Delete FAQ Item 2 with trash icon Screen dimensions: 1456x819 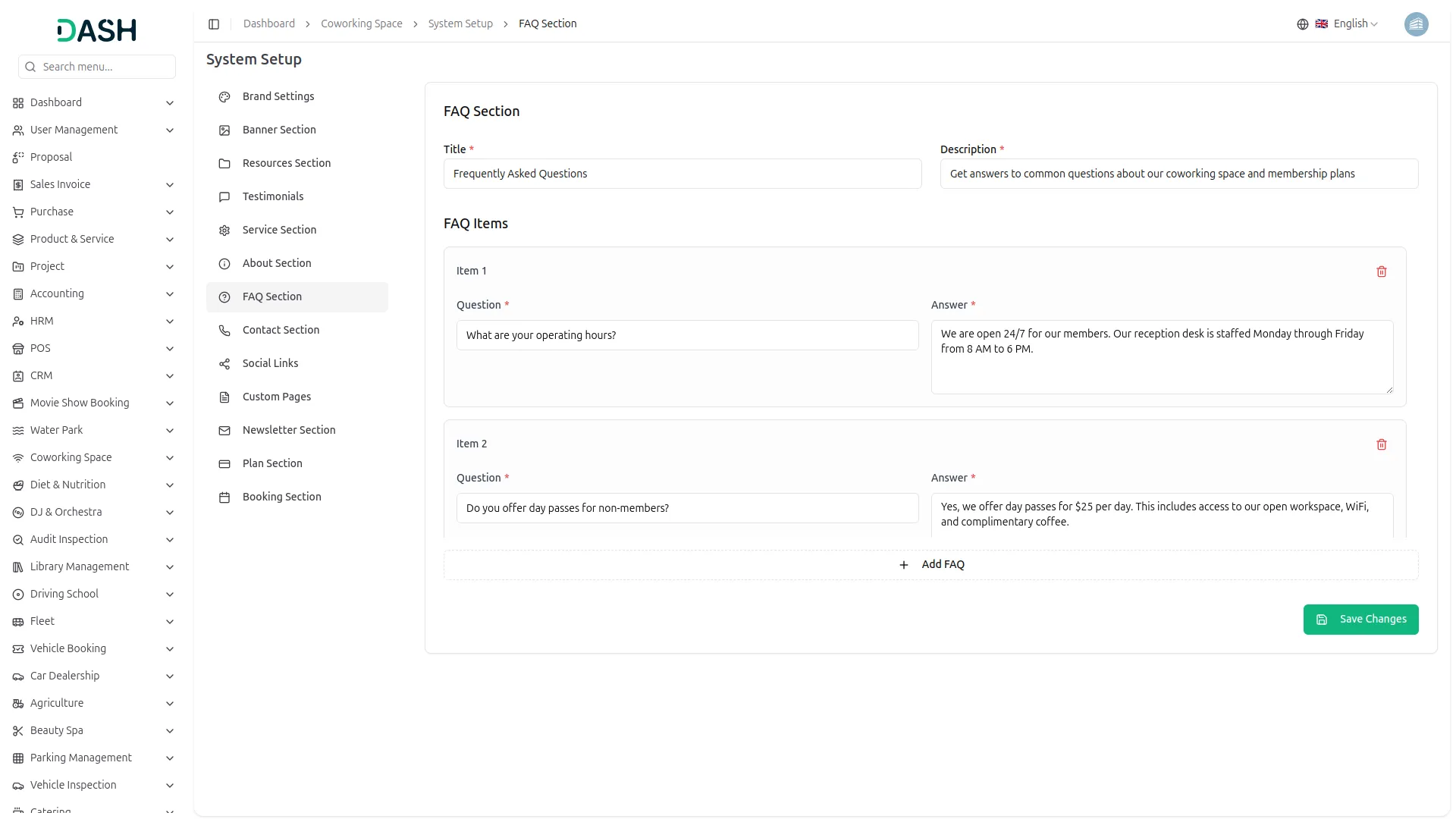click(x=1381, y=444)
